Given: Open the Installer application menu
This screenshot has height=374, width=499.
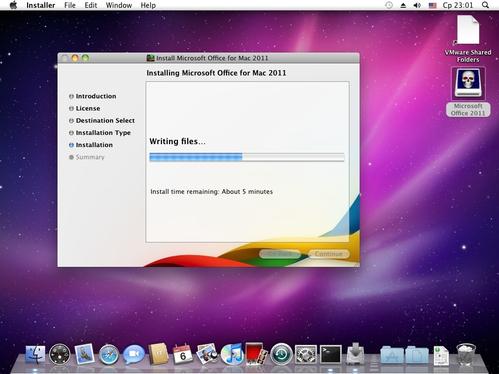Looking at the screenshot, I should [x=41, y=5].
